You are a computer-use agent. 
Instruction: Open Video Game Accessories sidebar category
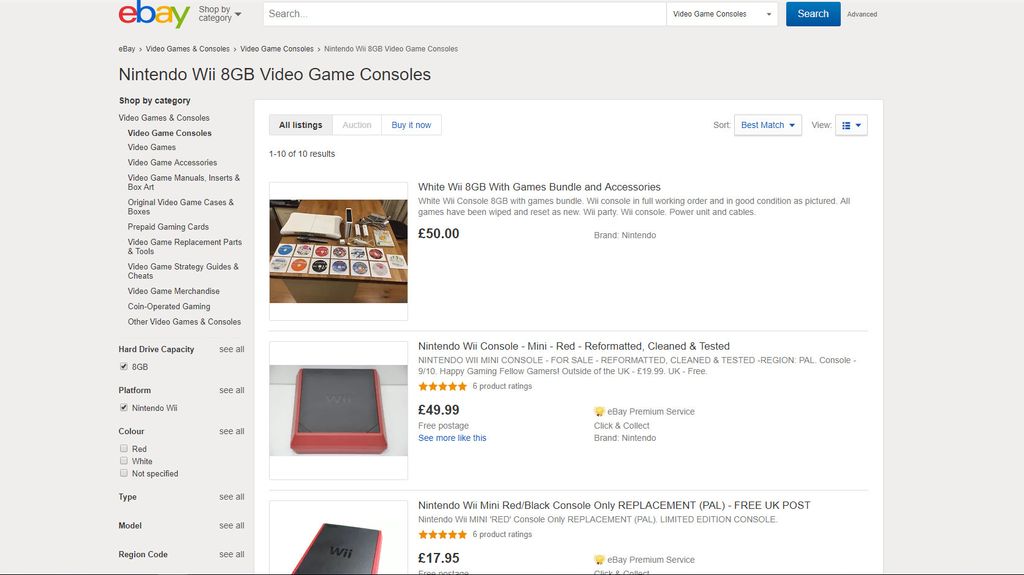coord(172,163)
